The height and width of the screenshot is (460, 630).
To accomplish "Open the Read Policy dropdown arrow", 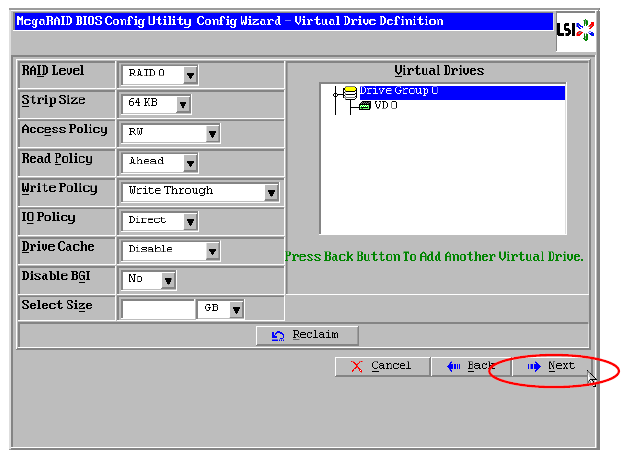I will (x=190, y=164).
